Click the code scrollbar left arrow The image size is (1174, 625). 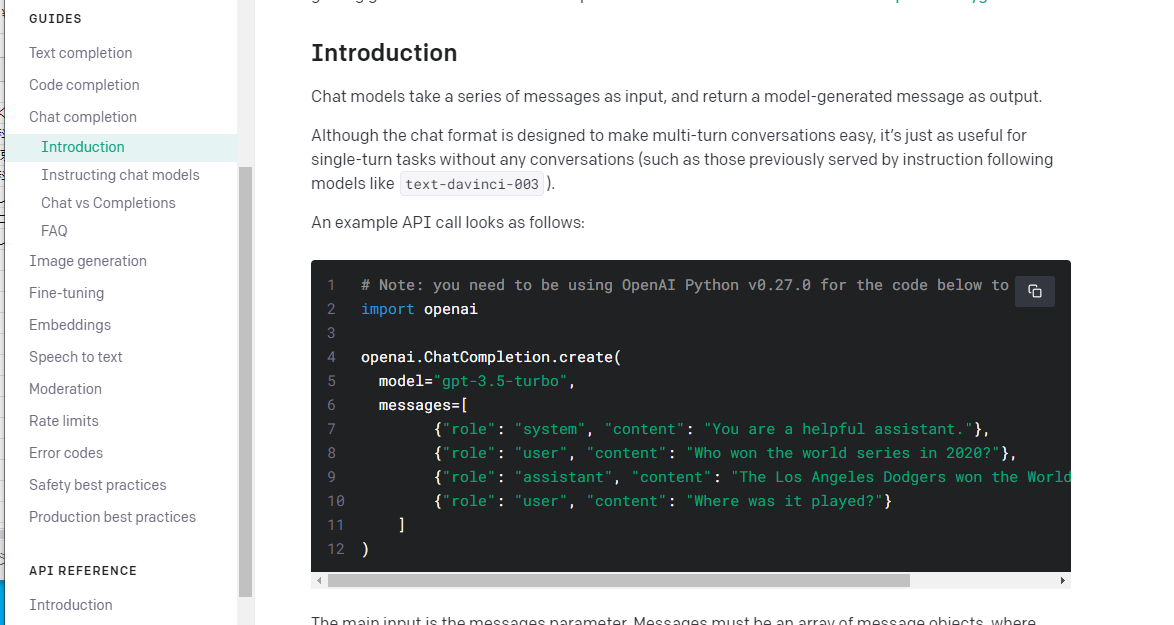point(319,580)
